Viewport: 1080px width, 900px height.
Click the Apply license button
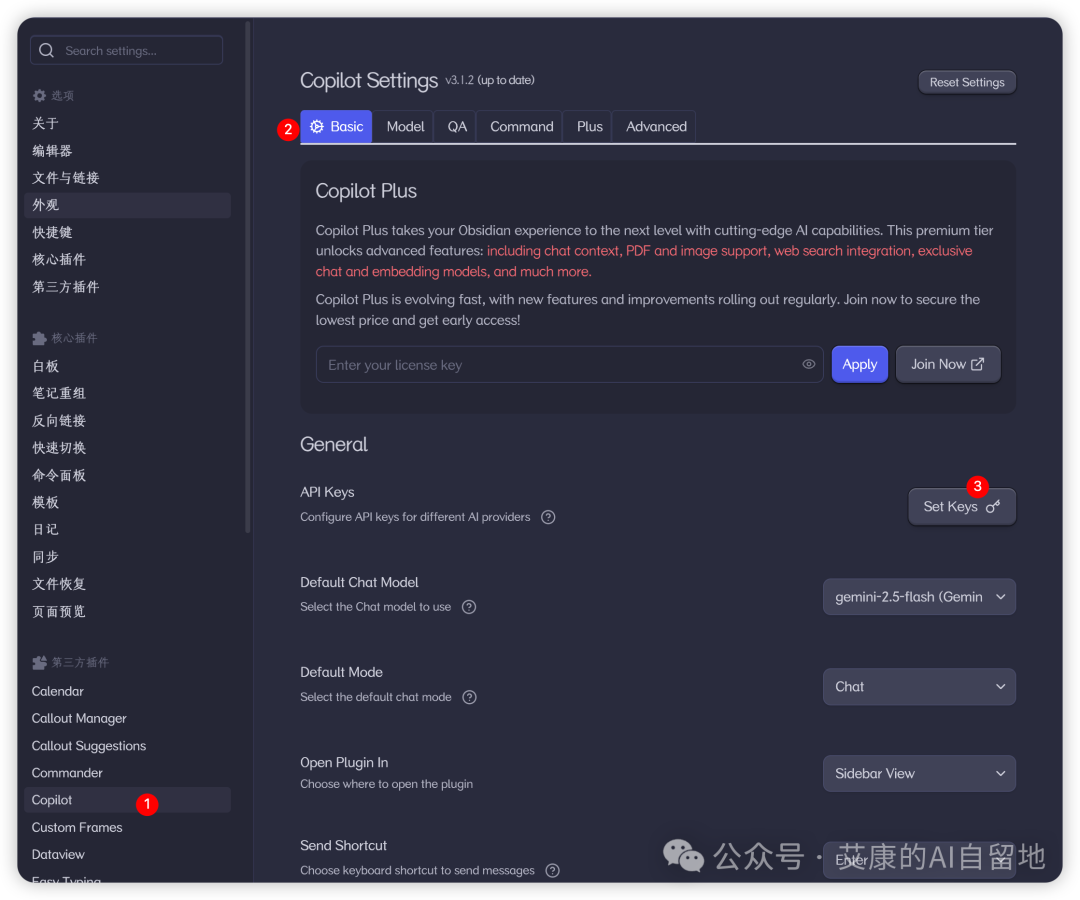pos(860,364)
